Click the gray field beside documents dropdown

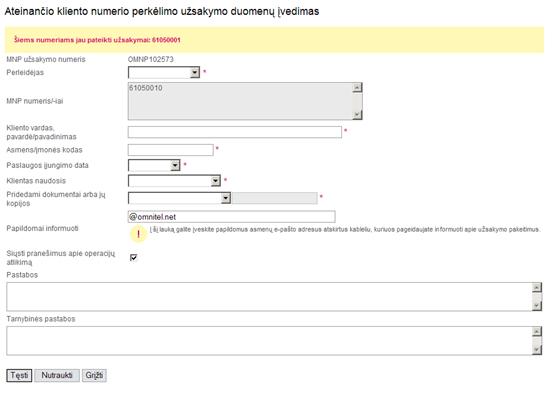[275, 198]
